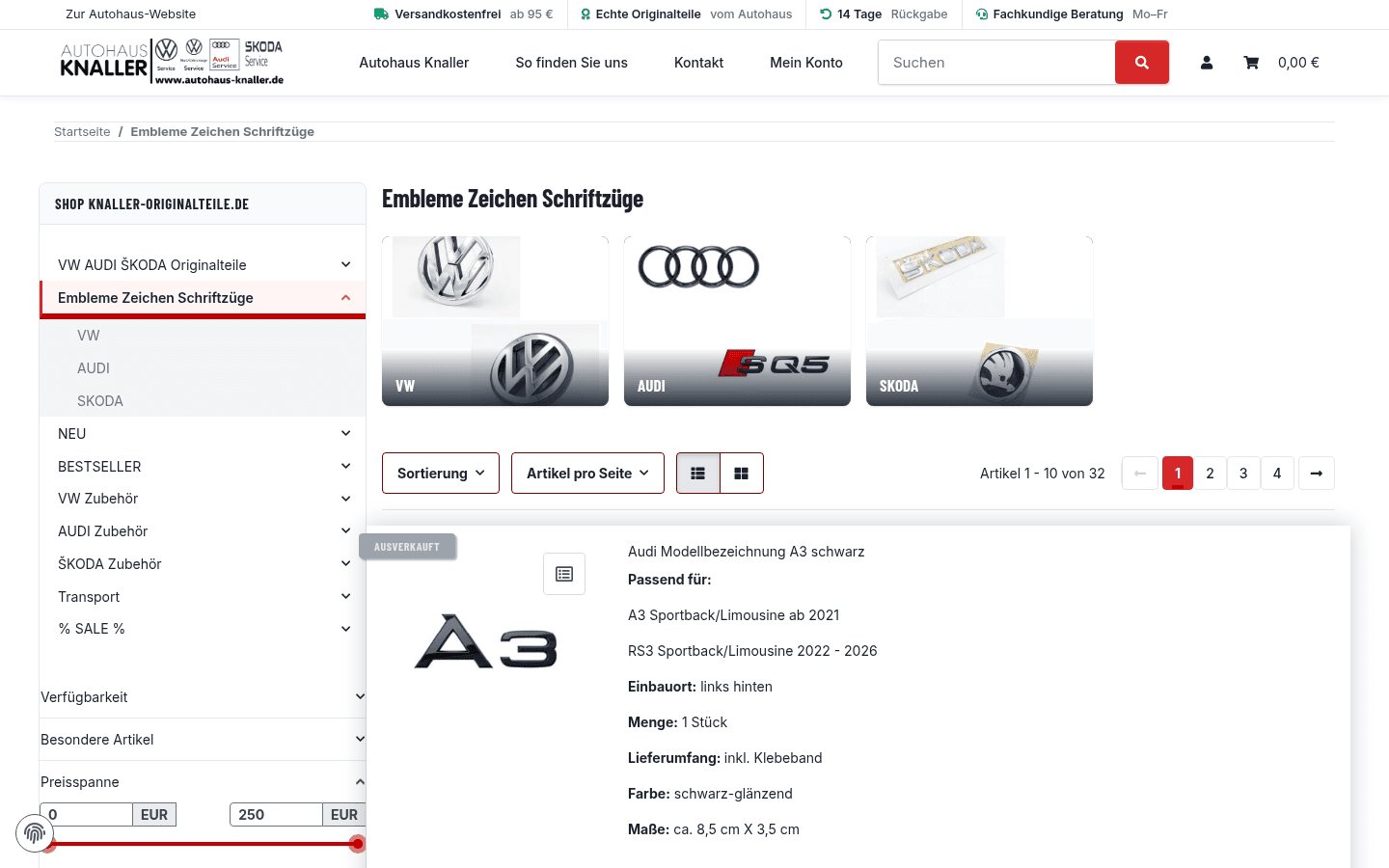Expand ŠKODA Zubehör category chevron
Screen dimensions: 1389x868
(x=345, y=563)
